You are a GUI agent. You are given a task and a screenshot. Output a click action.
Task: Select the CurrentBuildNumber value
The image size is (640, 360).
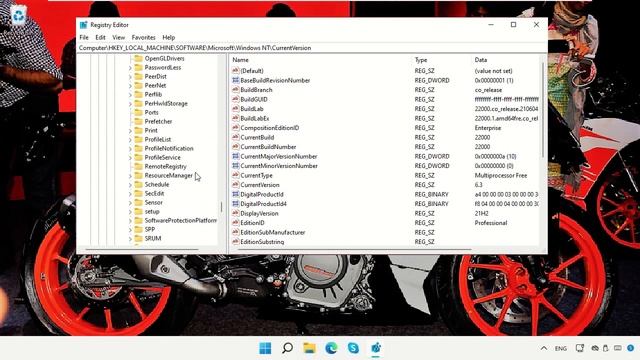[268, 147]
